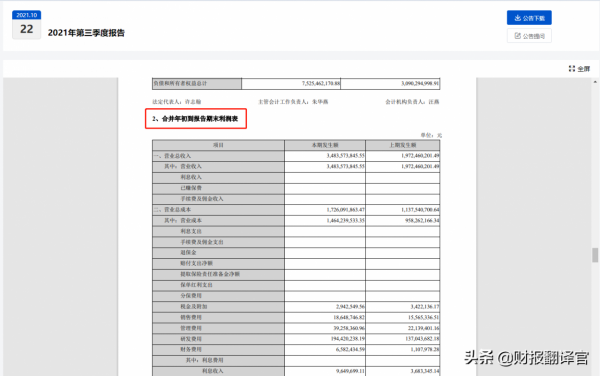
Task: Click row label 研发费用
Action: [191, 339]
